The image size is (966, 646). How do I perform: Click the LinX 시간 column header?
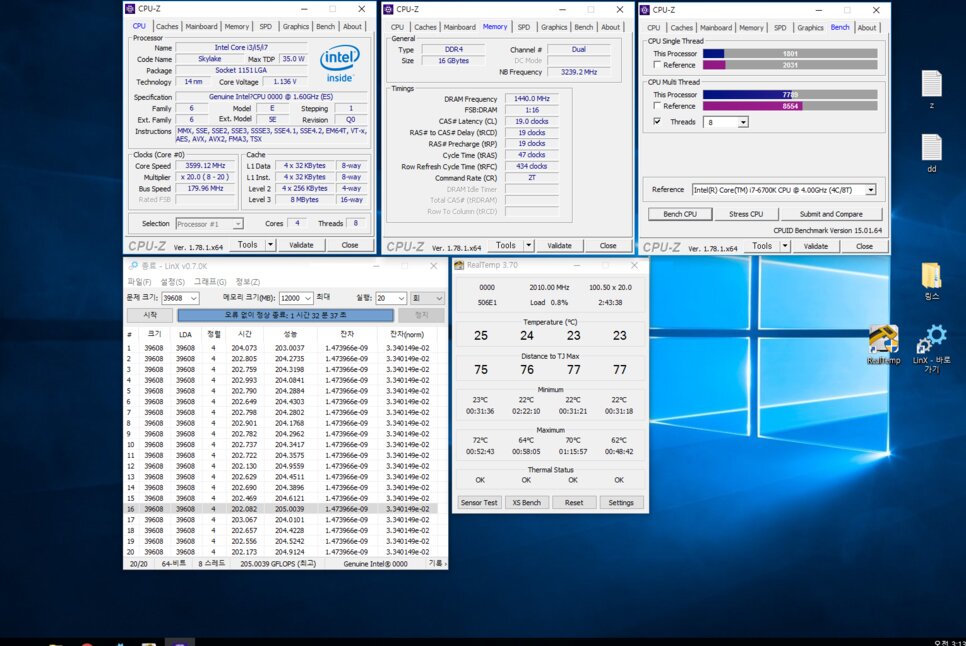tap(245, 334)
